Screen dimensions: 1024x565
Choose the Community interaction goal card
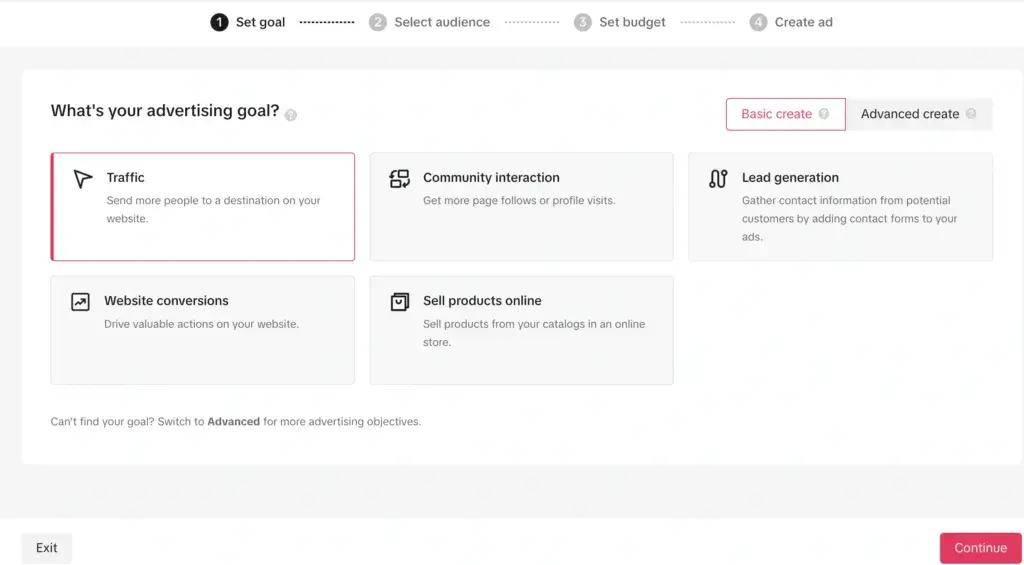pyautogui.click(x=521, y=207)
